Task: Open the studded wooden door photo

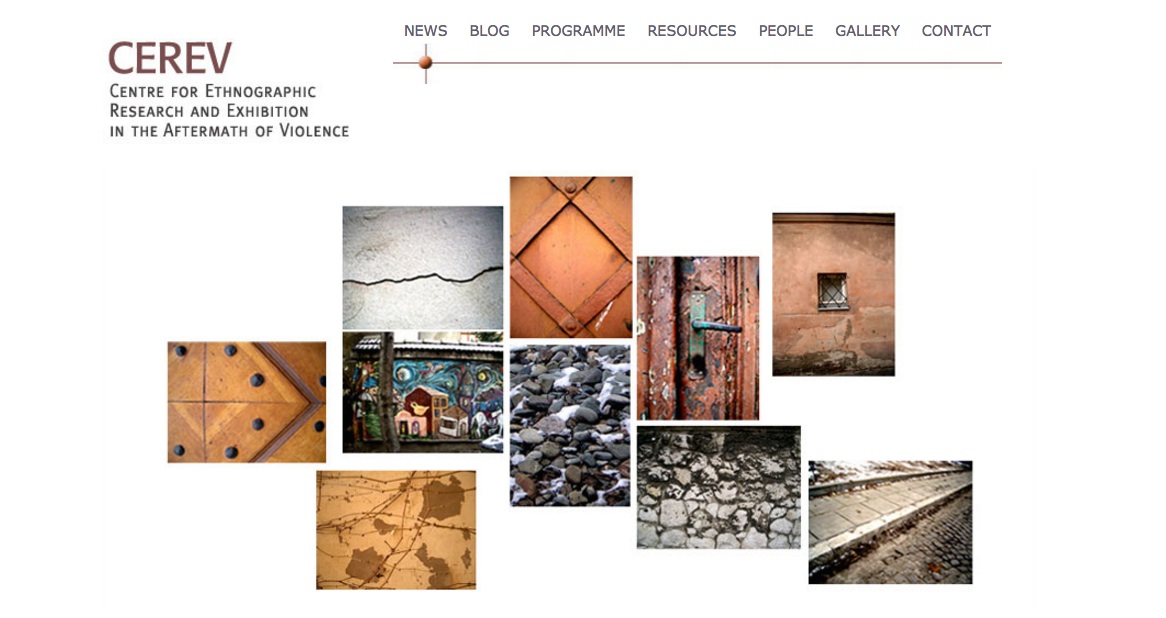Action: tap(247, 402)
